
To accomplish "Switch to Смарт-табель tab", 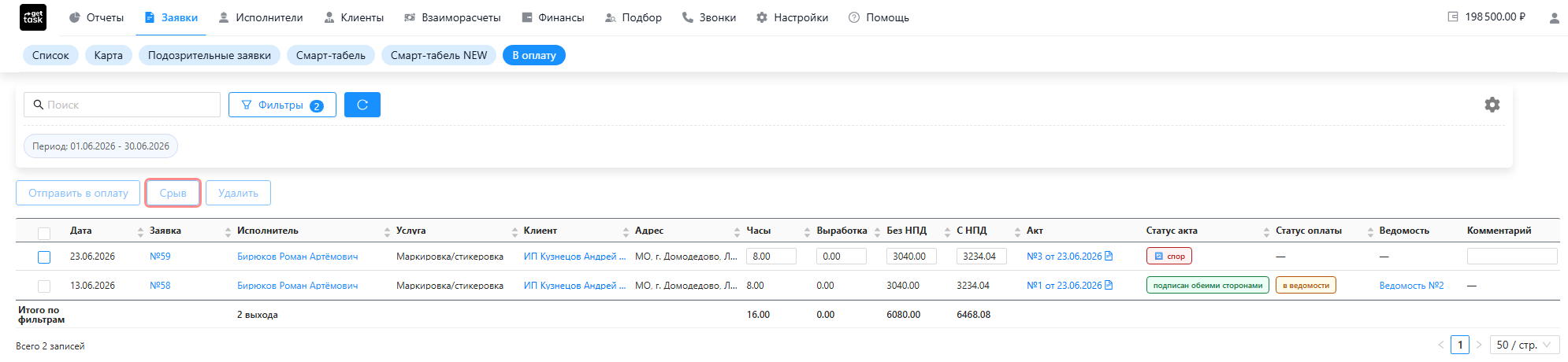I will [331, 55].
